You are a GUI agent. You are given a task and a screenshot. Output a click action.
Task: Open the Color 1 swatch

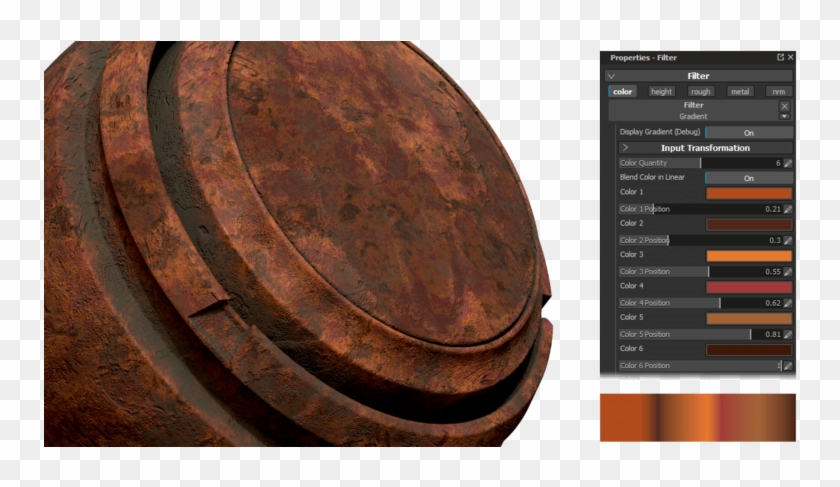point(749,193)
